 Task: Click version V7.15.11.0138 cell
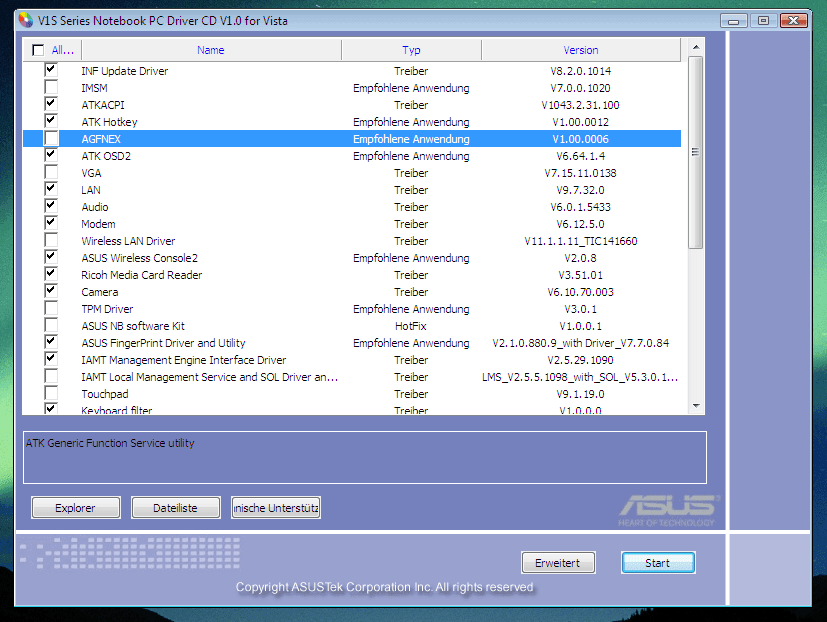581,173
